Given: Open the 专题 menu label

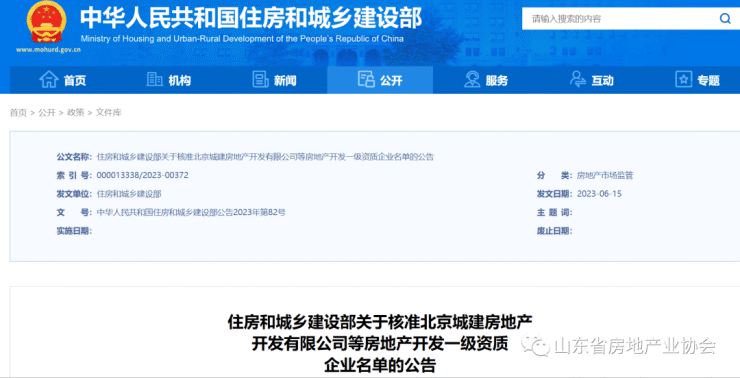Looking at the screenshot, I should point(708,81).
